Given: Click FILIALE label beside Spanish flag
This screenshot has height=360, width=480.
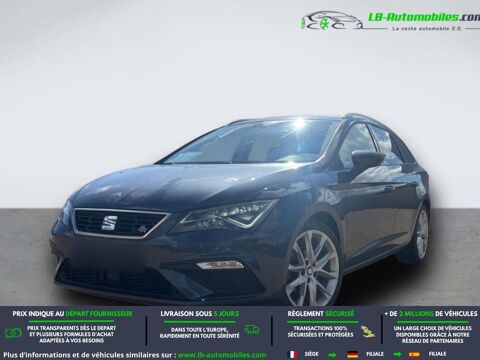Looking at the screenshot, I should pos(437,354).
